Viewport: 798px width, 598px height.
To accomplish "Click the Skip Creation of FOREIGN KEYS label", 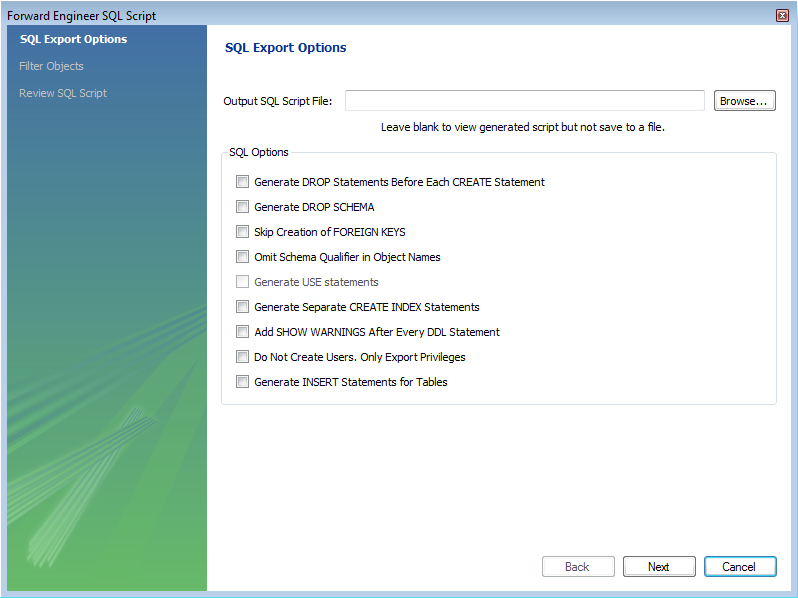I will (330, 232).
